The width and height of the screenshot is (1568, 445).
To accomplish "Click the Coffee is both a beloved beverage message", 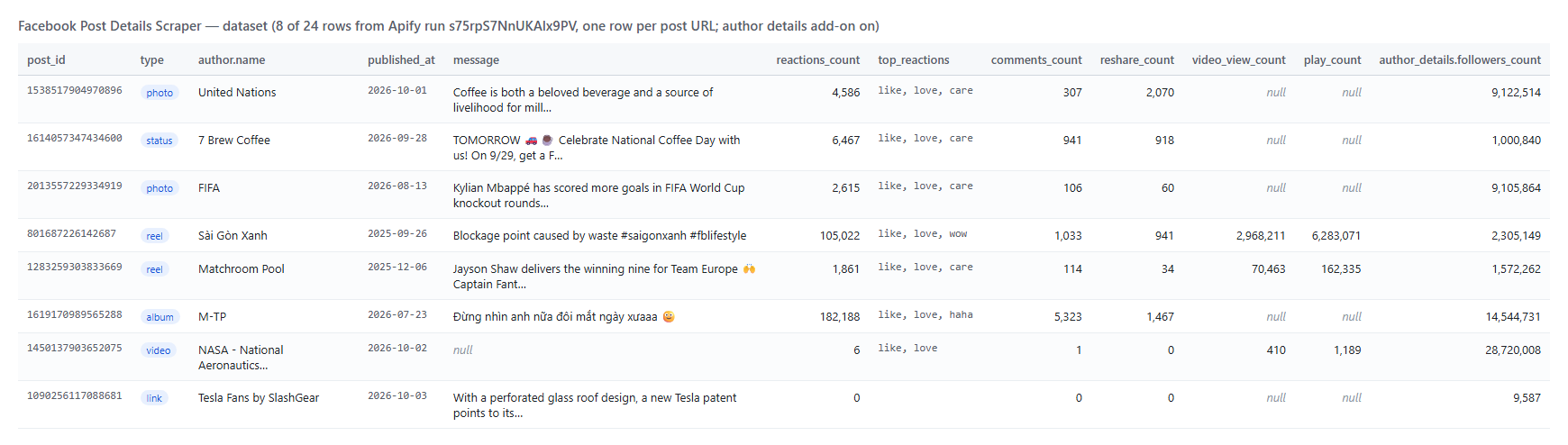I will [x=583, y=100].
